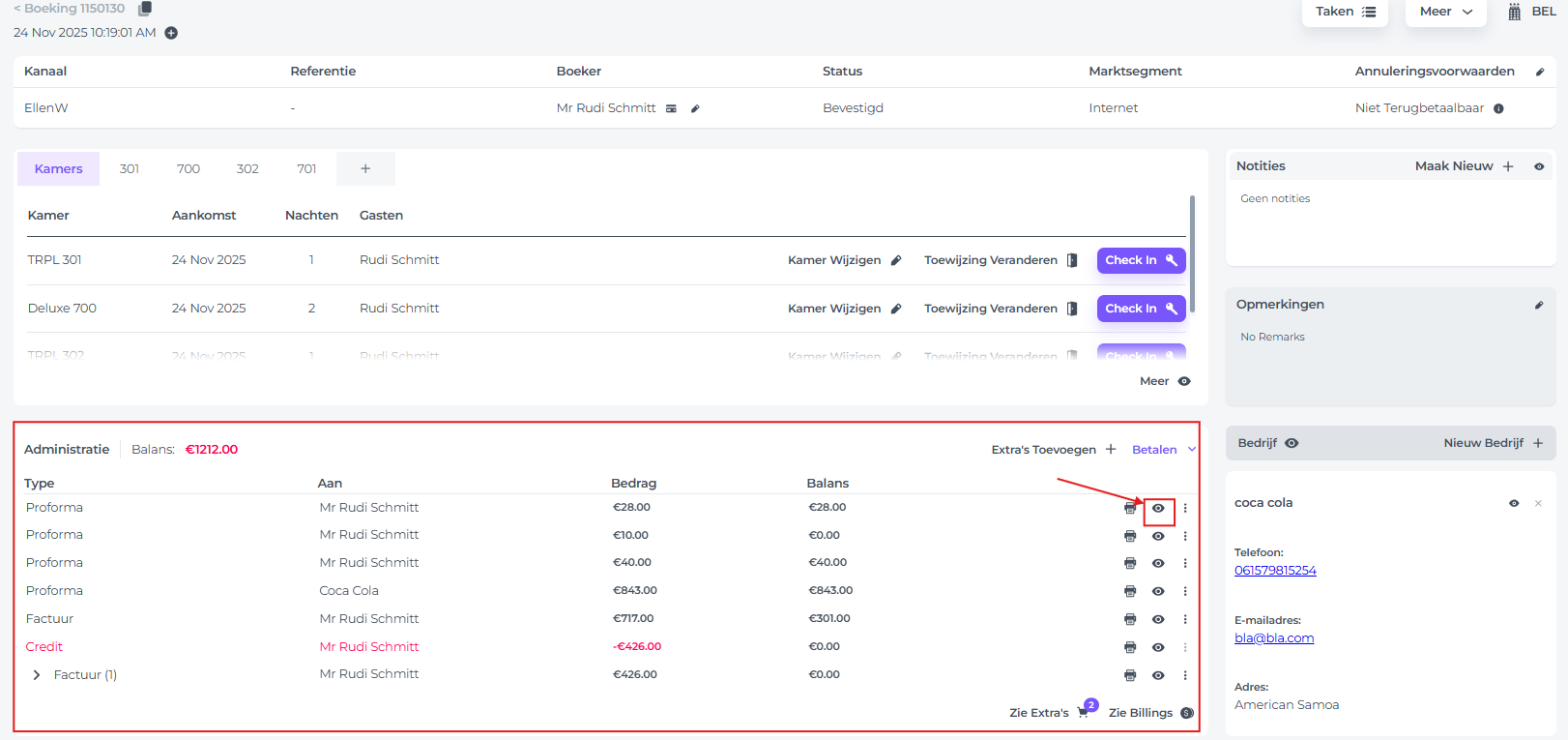Screen dimensions: 1568x740
Task: Click the copy icon next to Boeking 1150130
Action: 145,9
